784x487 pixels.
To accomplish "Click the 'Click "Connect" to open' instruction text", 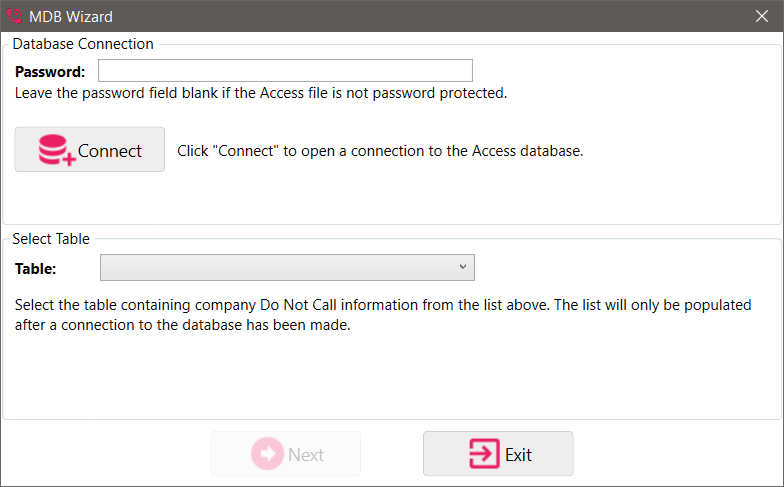I will [380, 151].
